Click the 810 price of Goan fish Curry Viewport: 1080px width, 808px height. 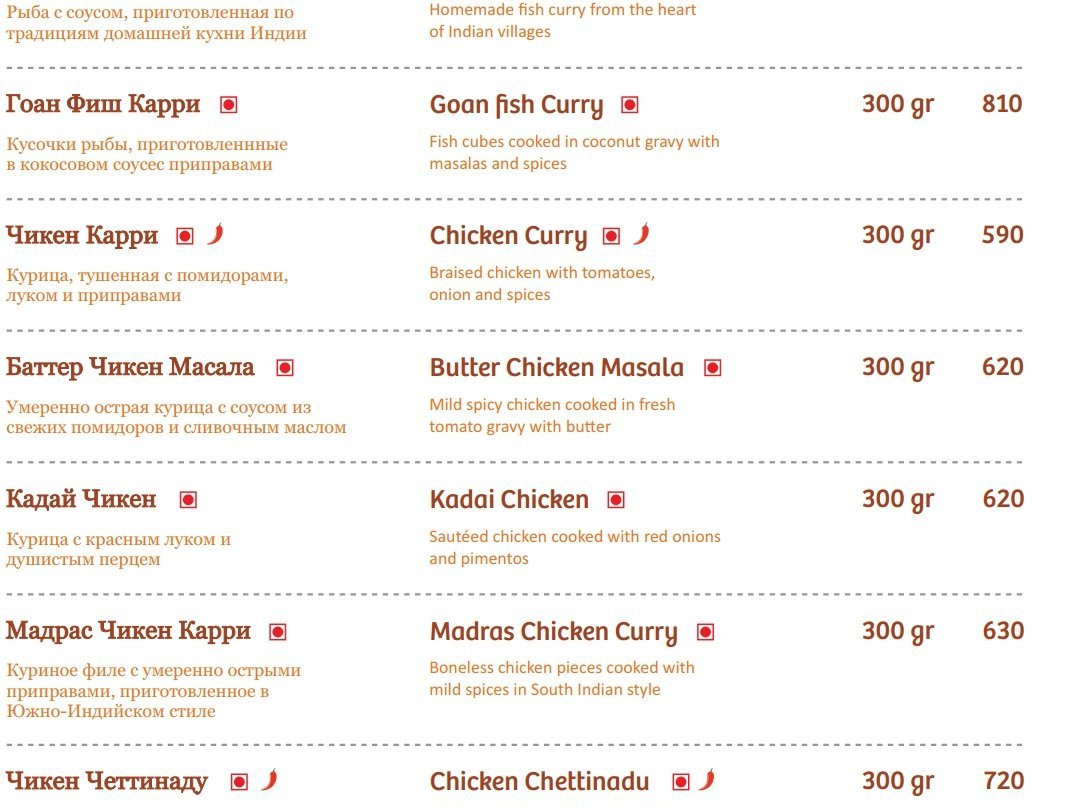click(x=1002, y=104)
